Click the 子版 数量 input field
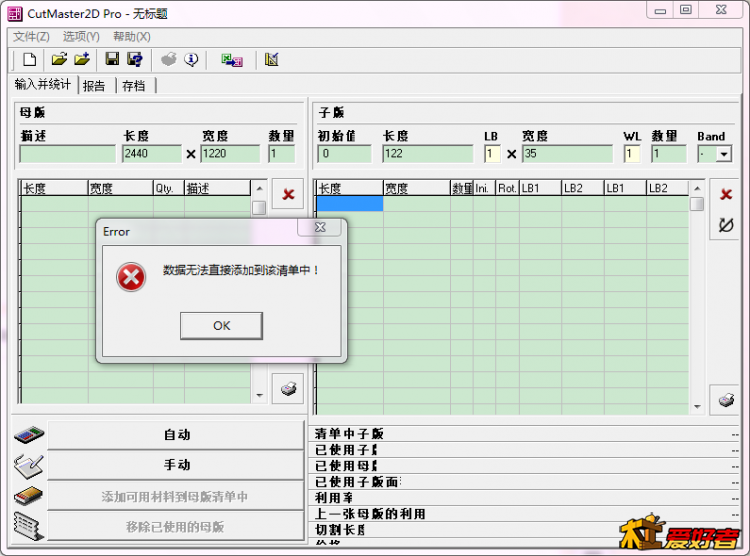Screen dimensions: 750x556 pos(669,154)
